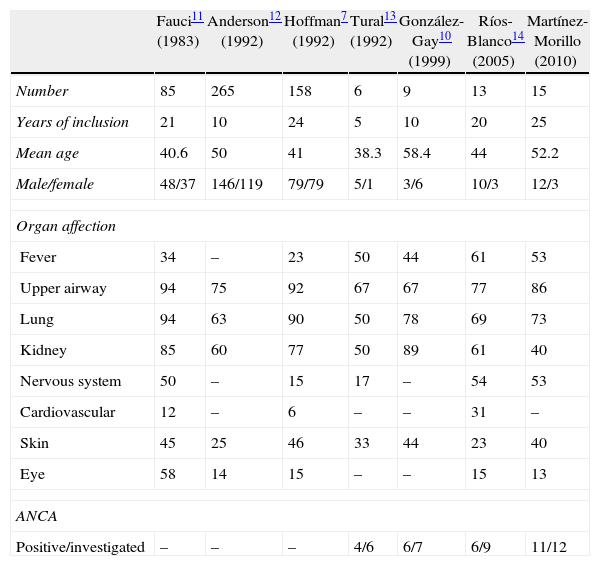
Task: Select the "Mean age" row label
Action: pyautogui.click(x=47, y=153)
